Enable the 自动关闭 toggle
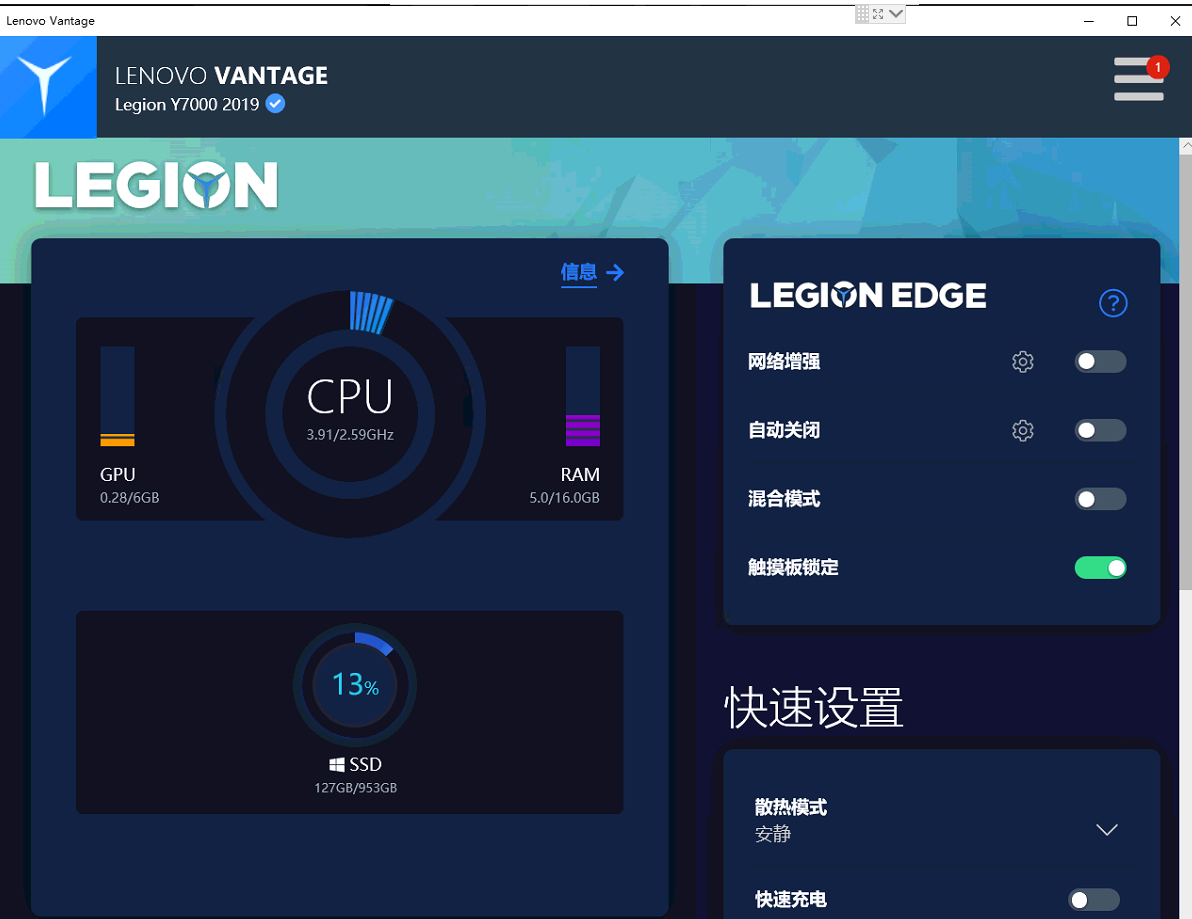Viewport: 1192px width, 919px height. (1100, 431)
